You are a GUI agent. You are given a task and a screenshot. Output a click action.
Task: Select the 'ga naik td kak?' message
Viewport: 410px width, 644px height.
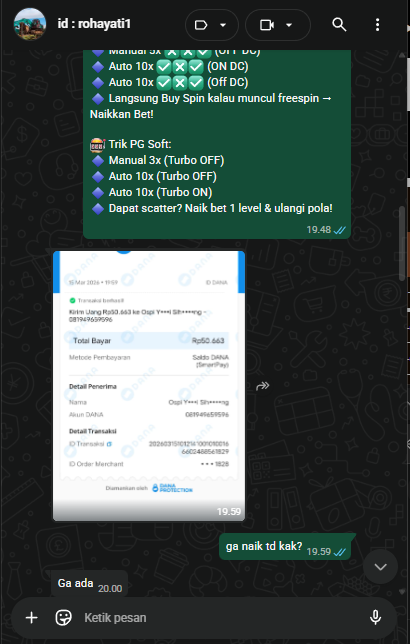[x=285, y=547]
